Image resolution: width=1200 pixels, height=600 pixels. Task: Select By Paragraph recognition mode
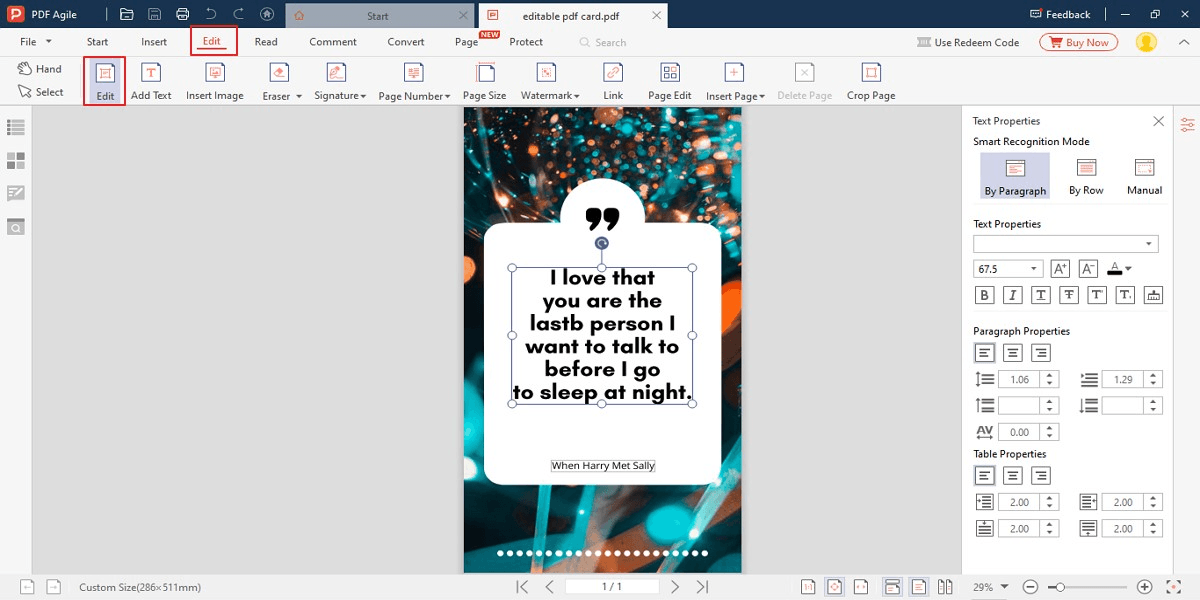pos(1015,176)
